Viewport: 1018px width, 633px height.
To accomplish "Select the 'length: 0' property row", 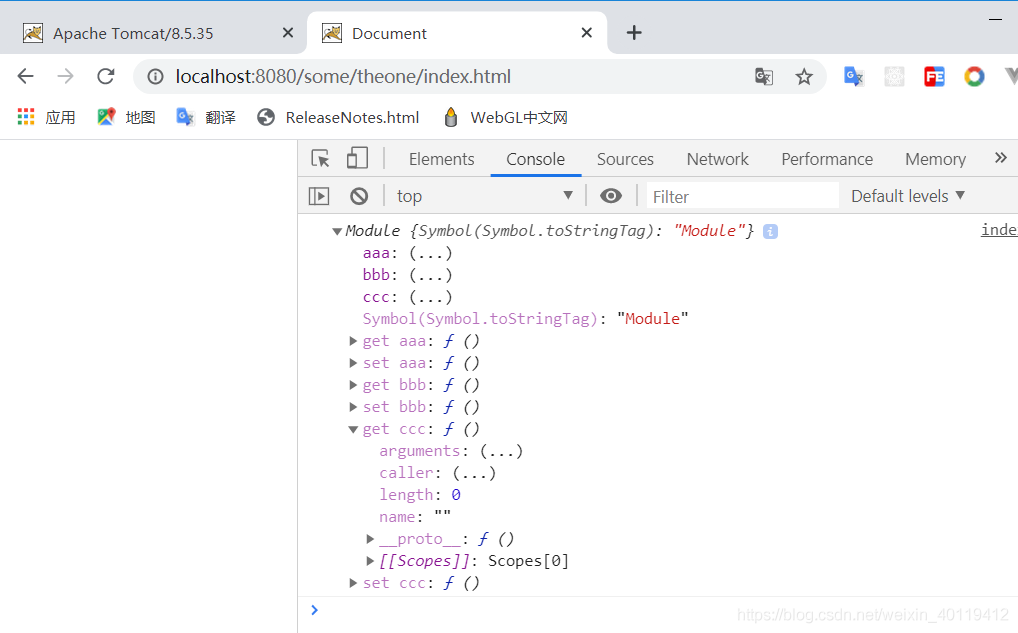I will pos(420,495).
